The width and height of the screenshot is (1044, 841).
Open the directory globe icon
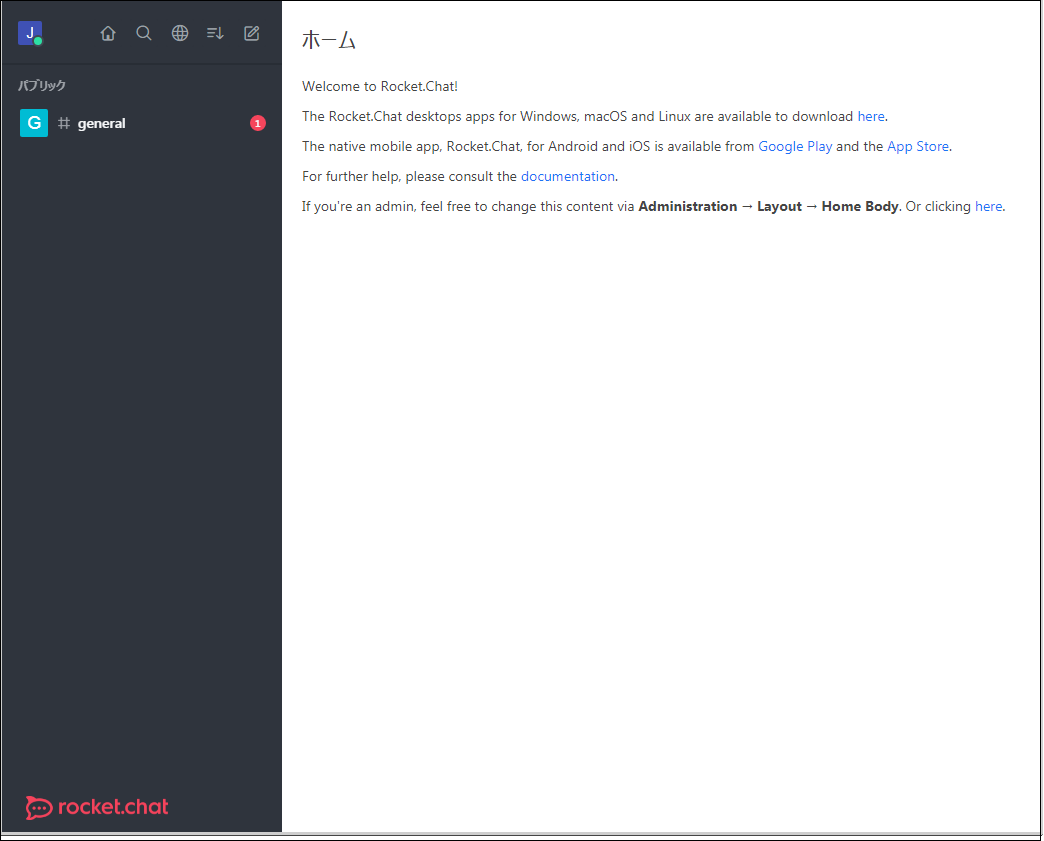pos(180,33)
